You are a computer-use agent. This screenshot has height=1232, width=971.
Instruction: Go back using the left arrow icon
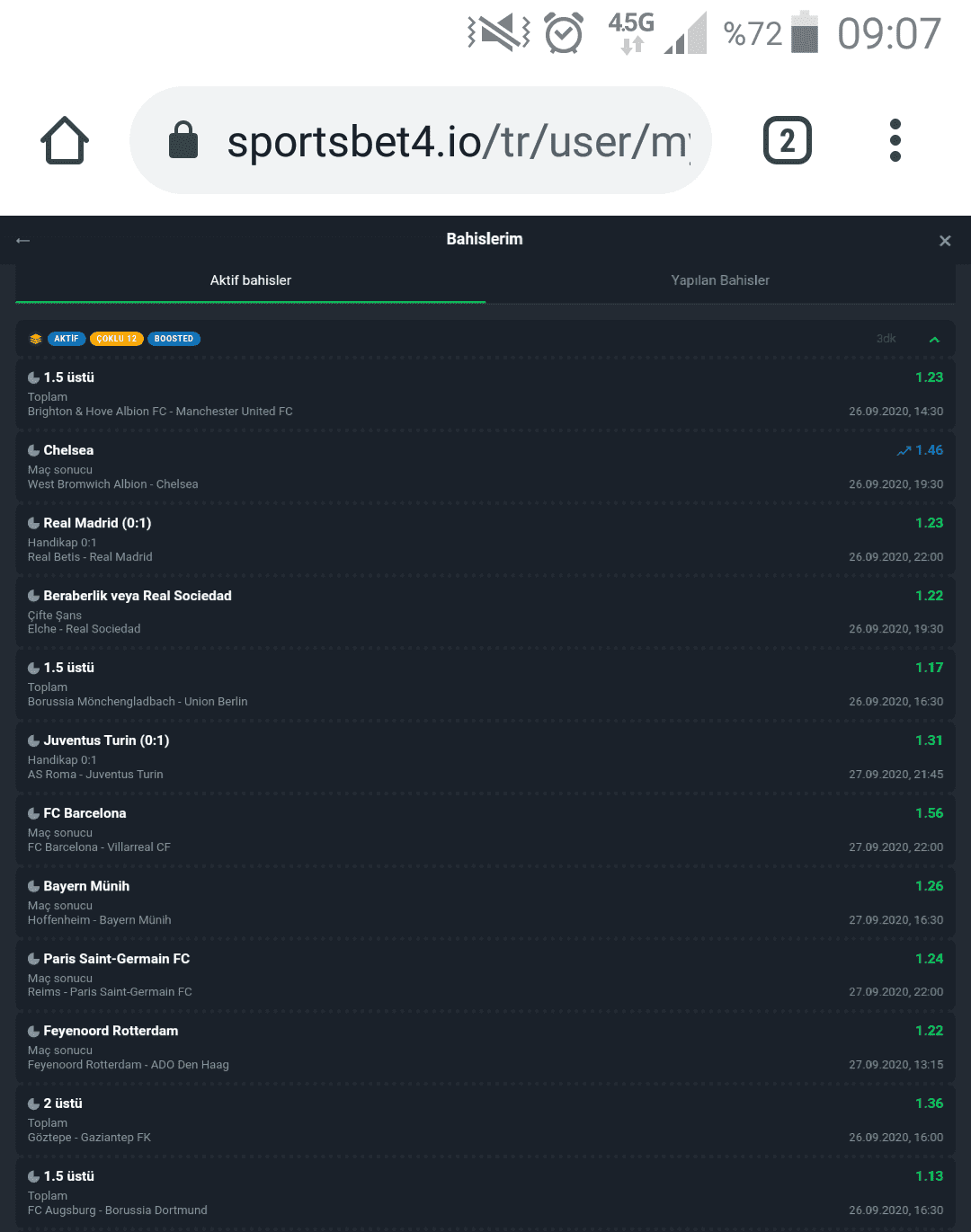(23, 240)
